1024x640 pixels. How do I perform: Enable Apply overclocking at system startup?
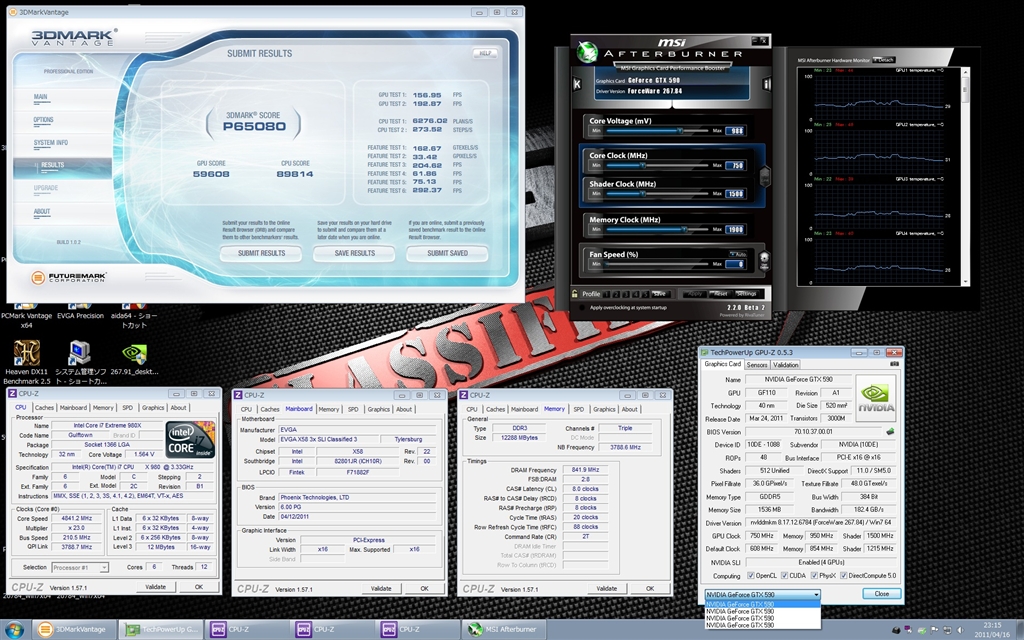582,308
